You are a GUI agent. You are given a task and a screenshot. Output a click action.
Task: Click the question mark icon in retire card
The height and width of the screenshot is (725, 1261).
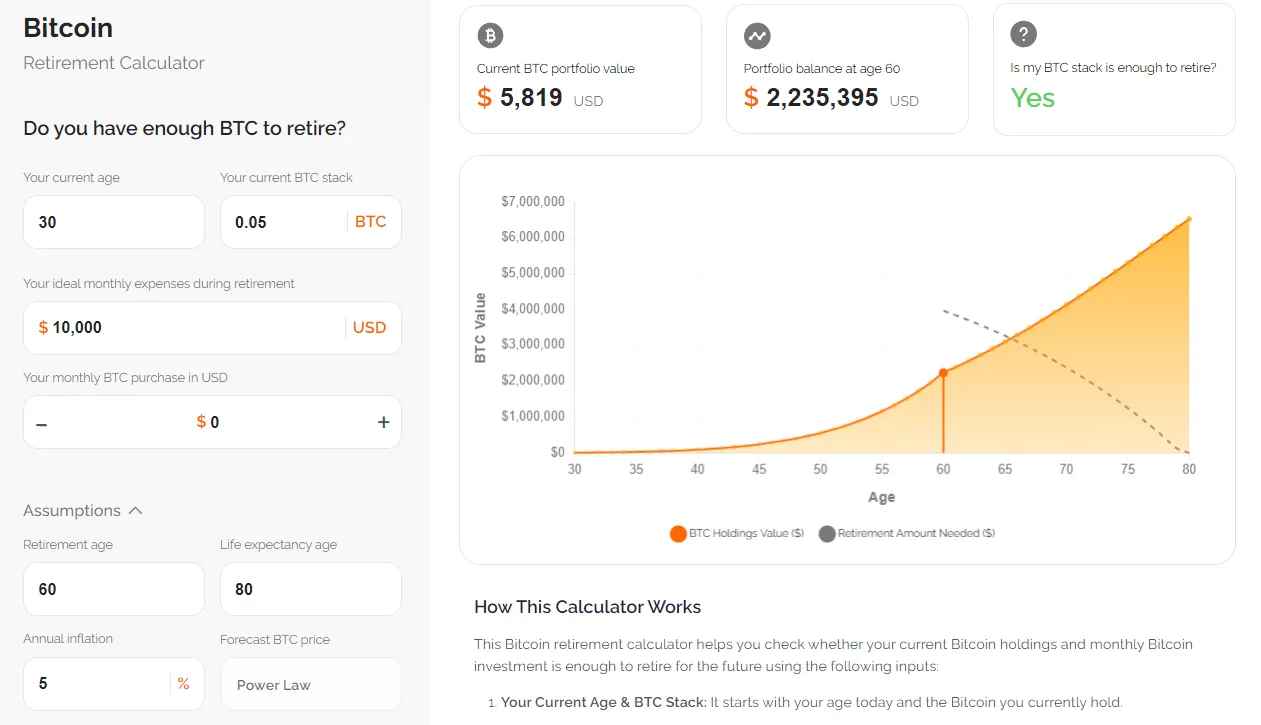pos(1023,35)
